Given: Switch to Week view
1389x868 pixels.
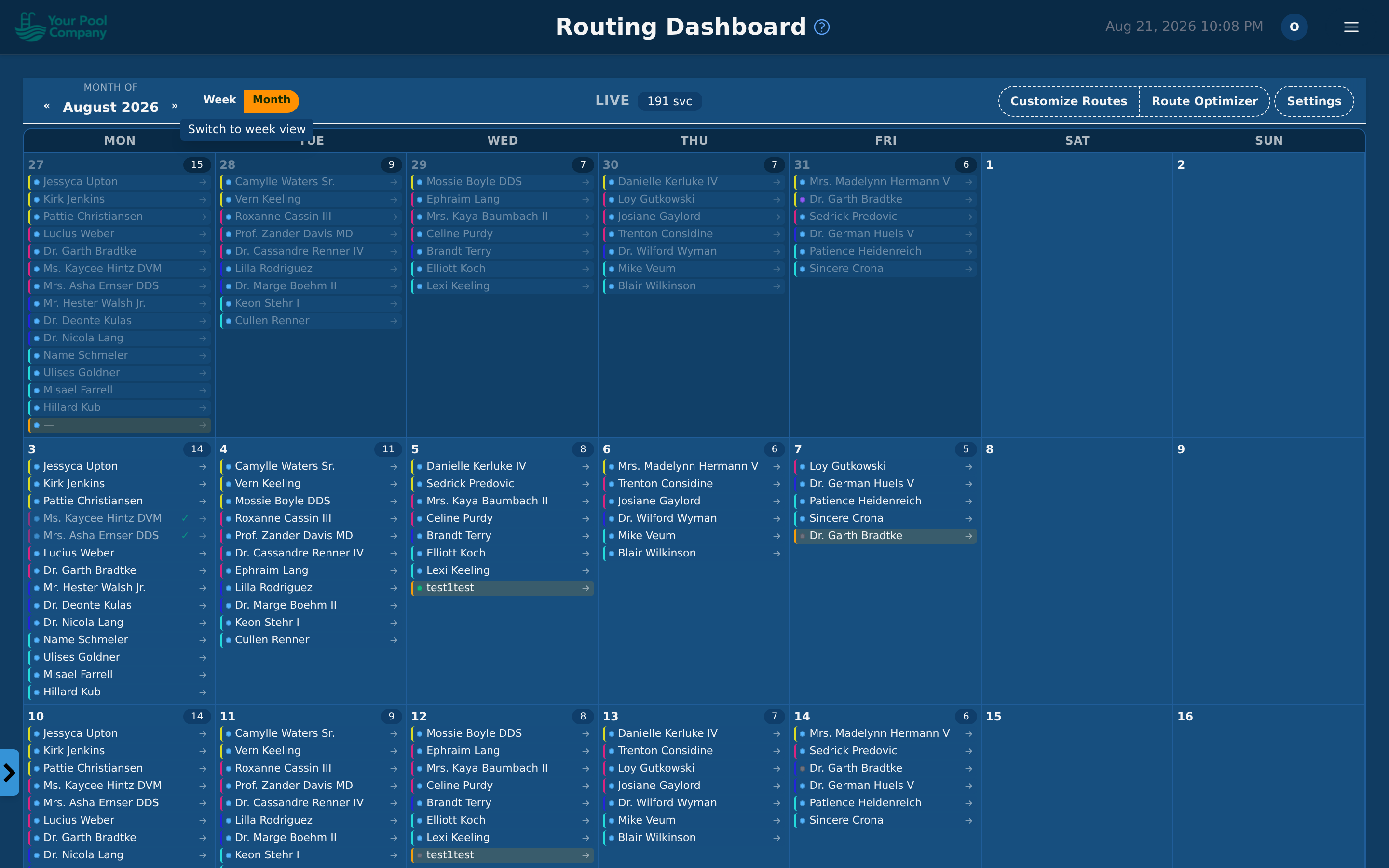Looking at the screenshot, I should click(x=219, y=100).
